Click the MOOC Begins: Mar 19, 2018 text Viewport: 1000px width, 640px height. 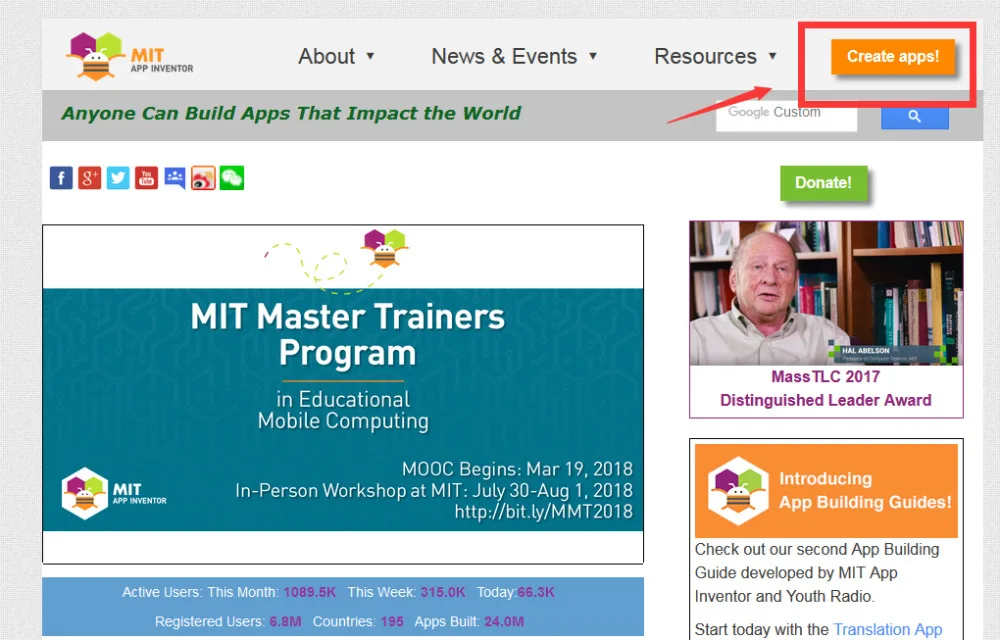[x=517, y=469]
